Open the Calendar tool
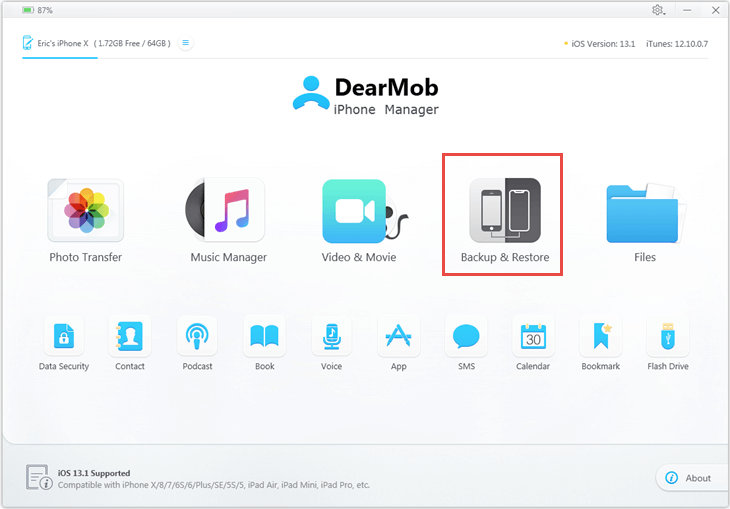The image size is (730, 509). coord(533,338)
